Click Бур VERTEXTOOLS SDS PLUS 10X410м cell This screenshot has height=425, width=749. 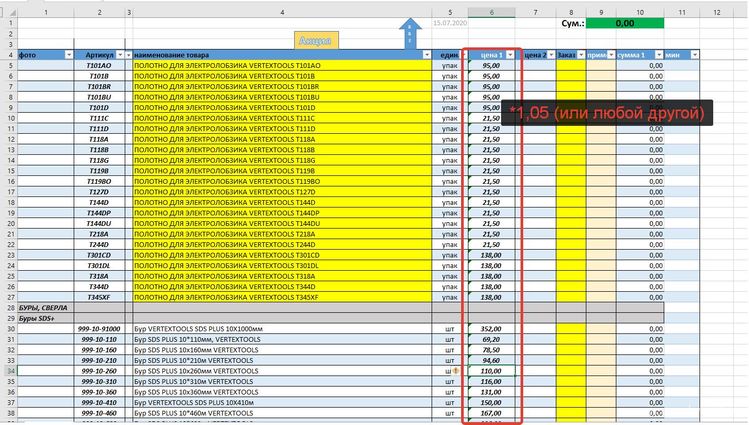[x=282, y=403]
